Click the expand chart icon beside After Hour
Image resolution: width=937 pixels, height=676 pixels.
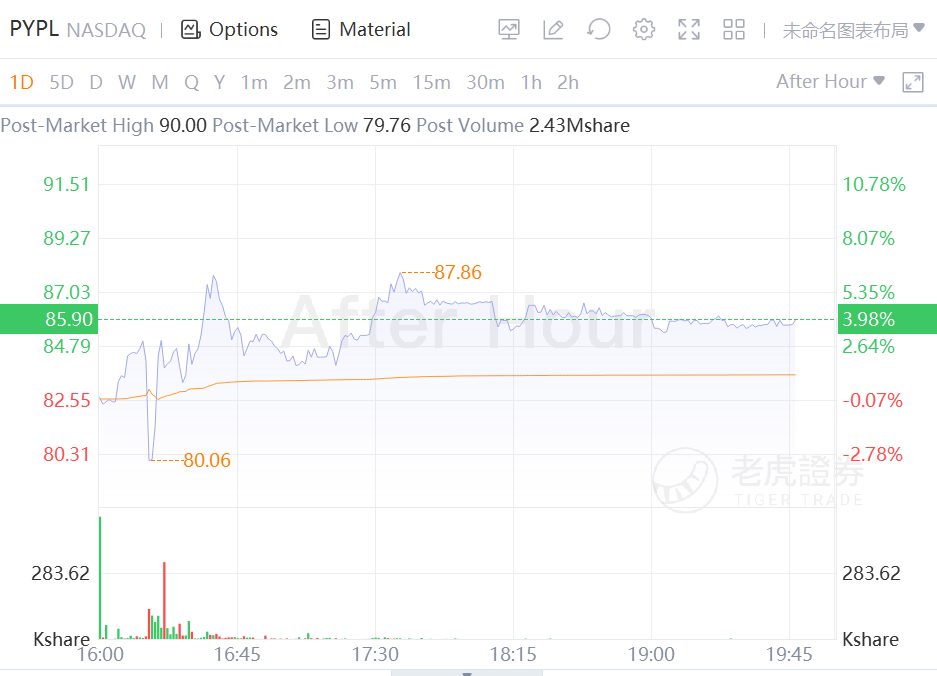click(x=912, y=82)
